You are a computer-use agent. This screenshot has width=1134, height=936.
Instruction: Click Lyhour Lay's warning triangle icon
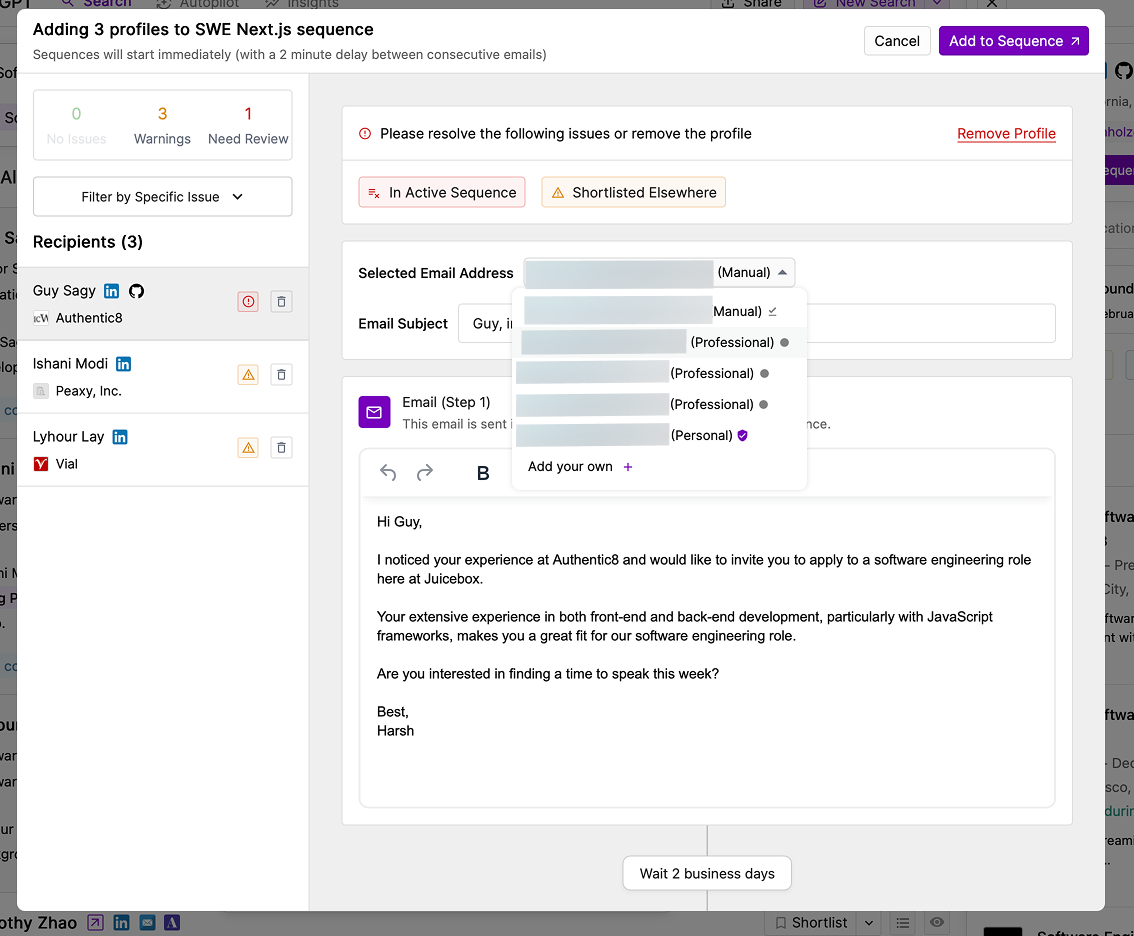pos(248,448)
